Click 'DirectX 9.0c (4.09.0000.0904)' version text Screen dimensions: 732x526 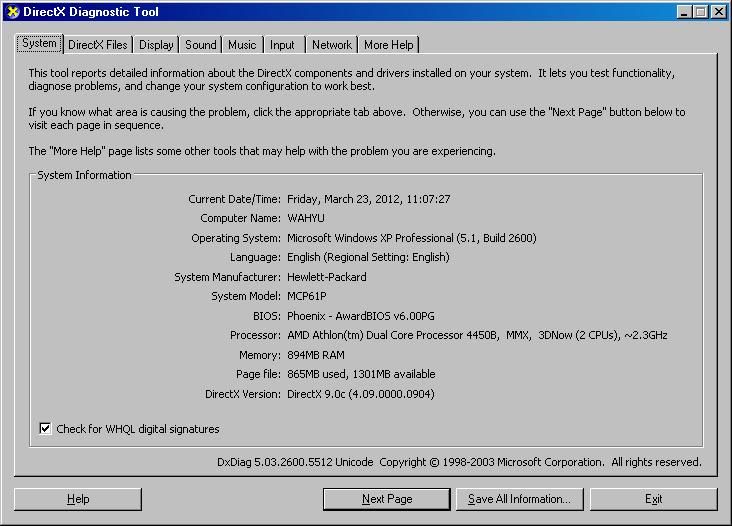360,394
